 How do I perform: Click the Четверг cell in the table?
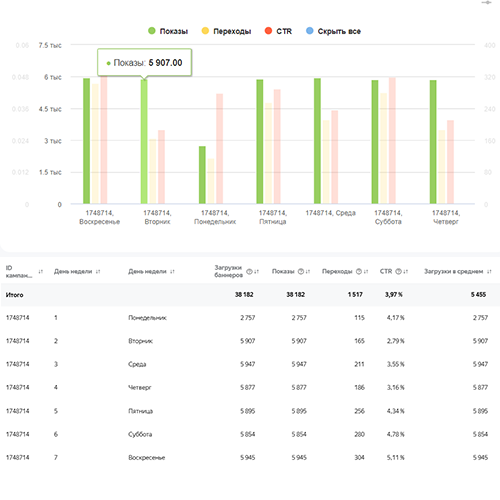coord(140,388)
